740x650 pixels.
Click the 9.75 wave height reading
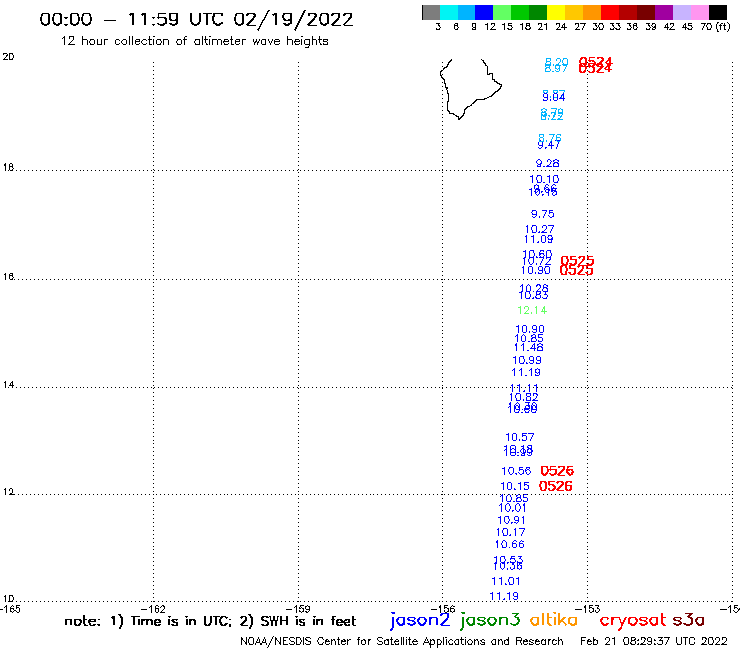[x=543, y=214]
